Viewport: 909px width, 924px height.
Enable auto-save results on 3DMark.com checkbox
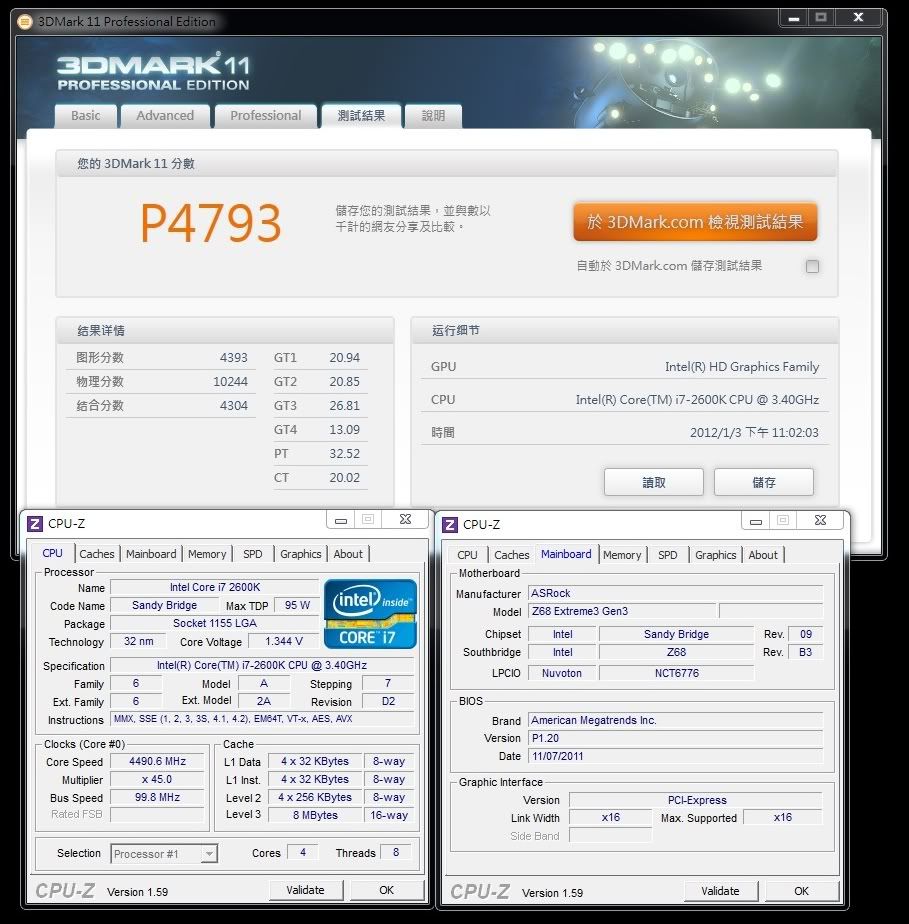812,266
